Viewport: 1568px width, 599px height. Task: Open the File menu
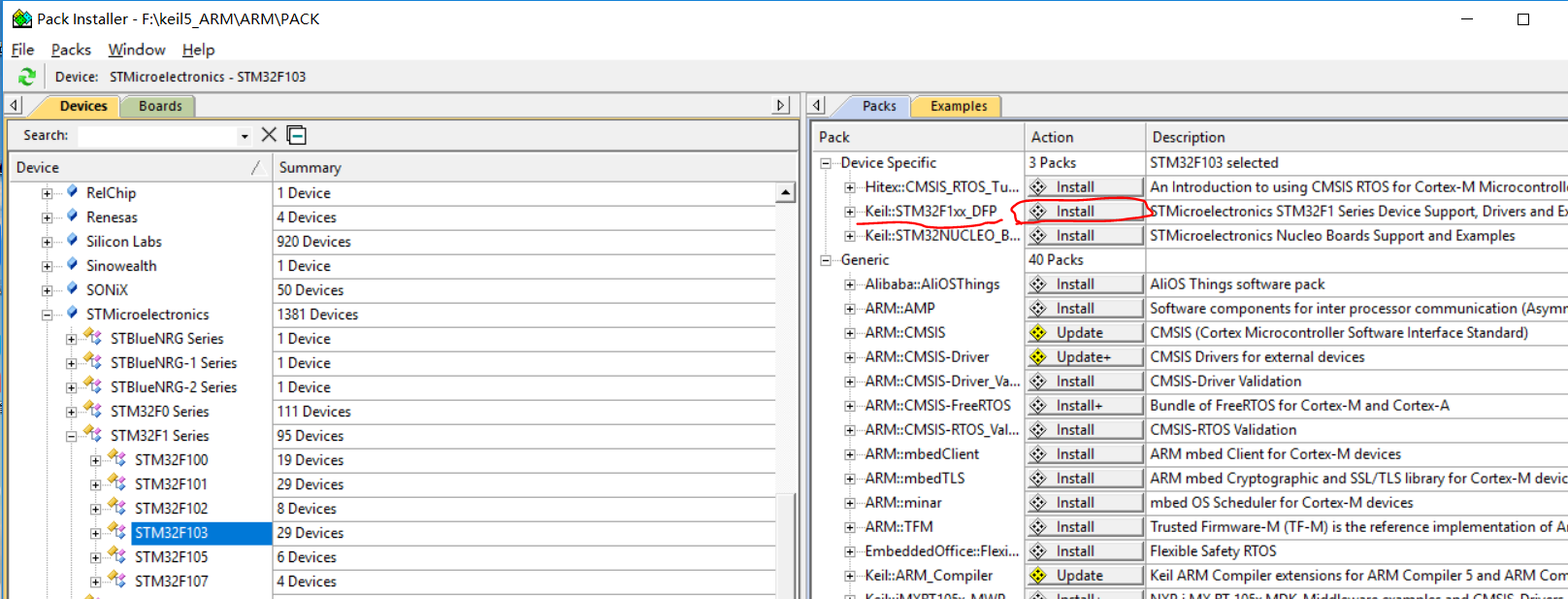point(22,50)
